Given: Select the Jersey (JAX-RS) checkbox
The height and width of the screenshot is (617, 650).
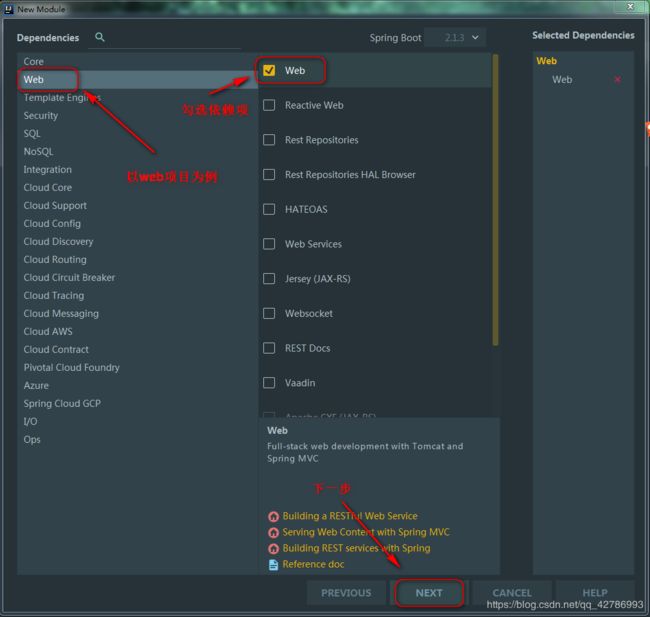Looking at the screenshot, I should (x=269, y=279).
